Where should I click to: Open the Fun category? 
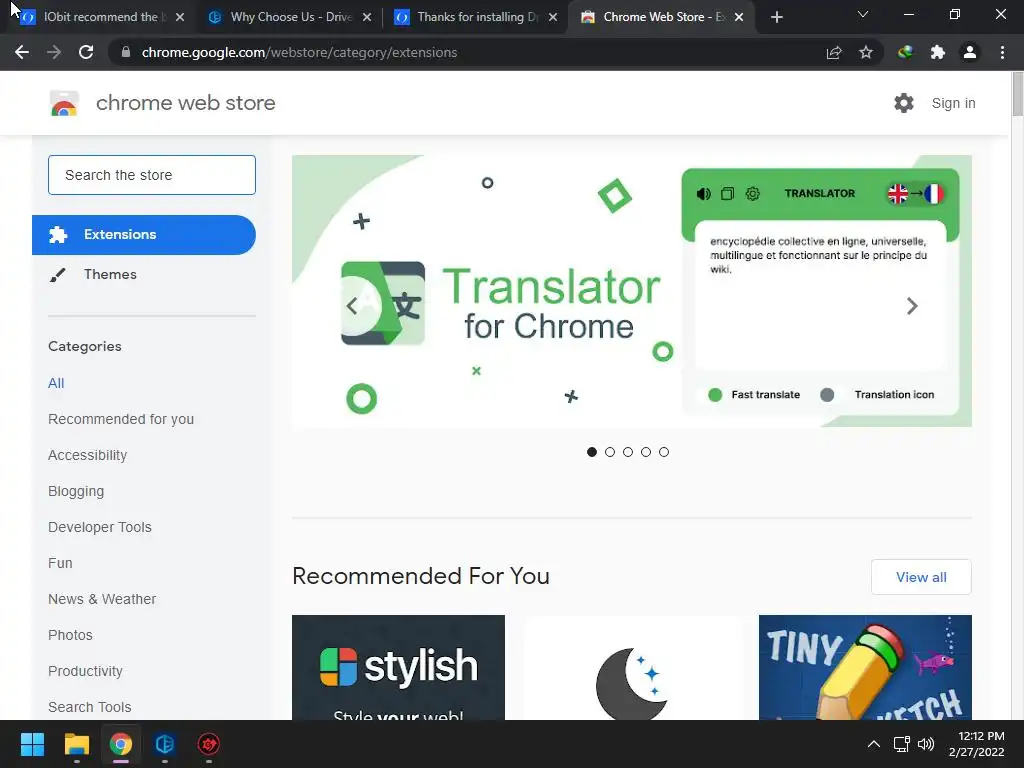click(60, 563)
